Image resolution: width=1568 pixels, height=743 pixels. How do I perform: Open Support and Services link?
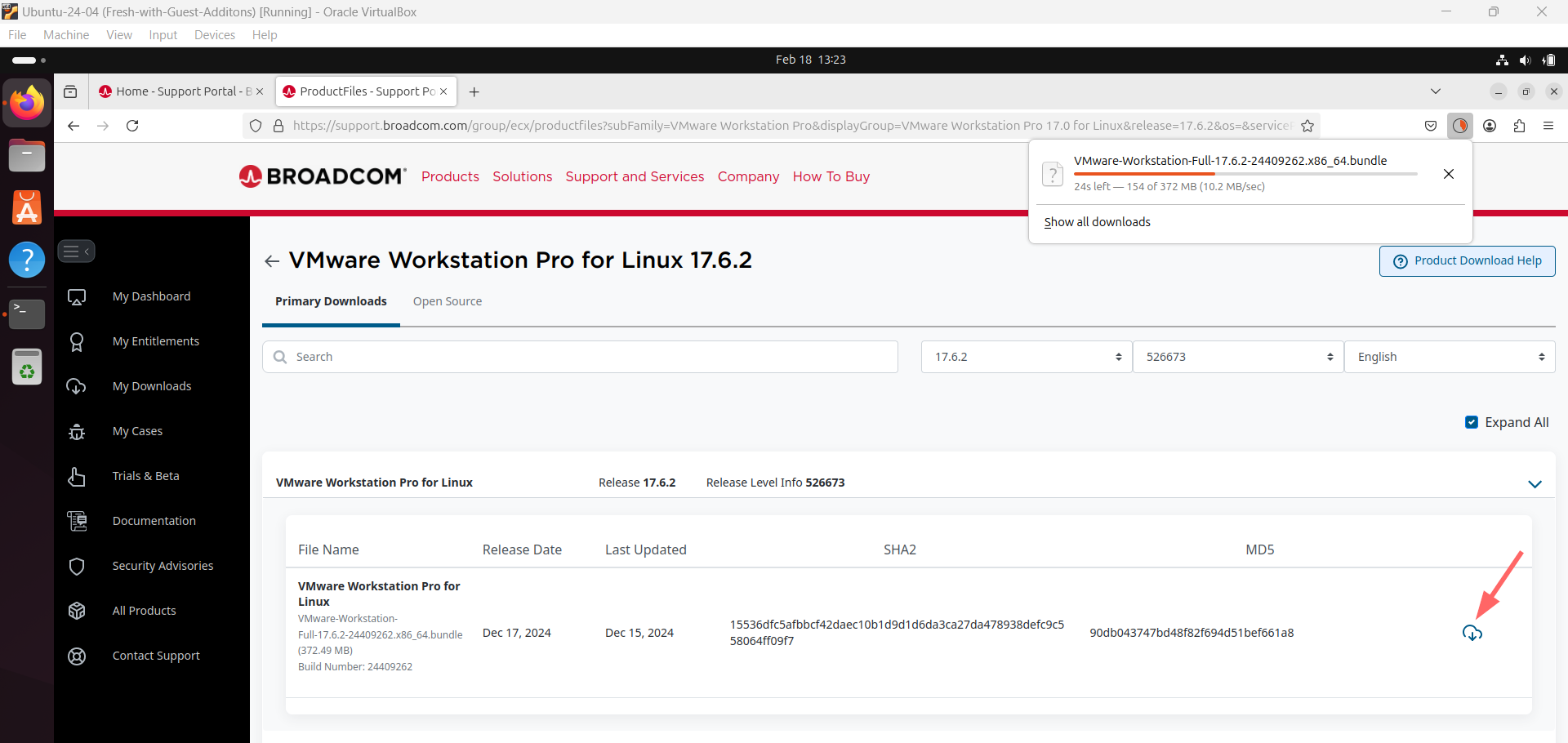point(635,176)
